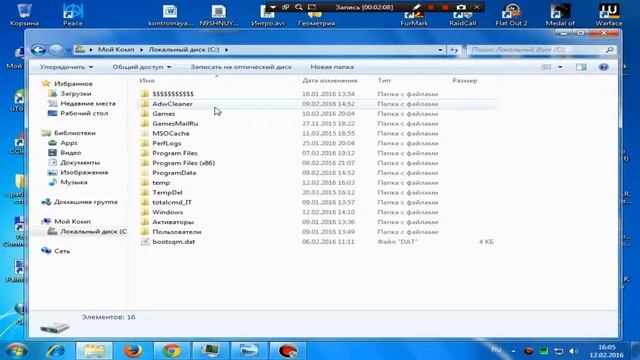Viewport: 640px width, 360px height.
Task: Select the Активаторы folder
Action: tap(173, 222)
